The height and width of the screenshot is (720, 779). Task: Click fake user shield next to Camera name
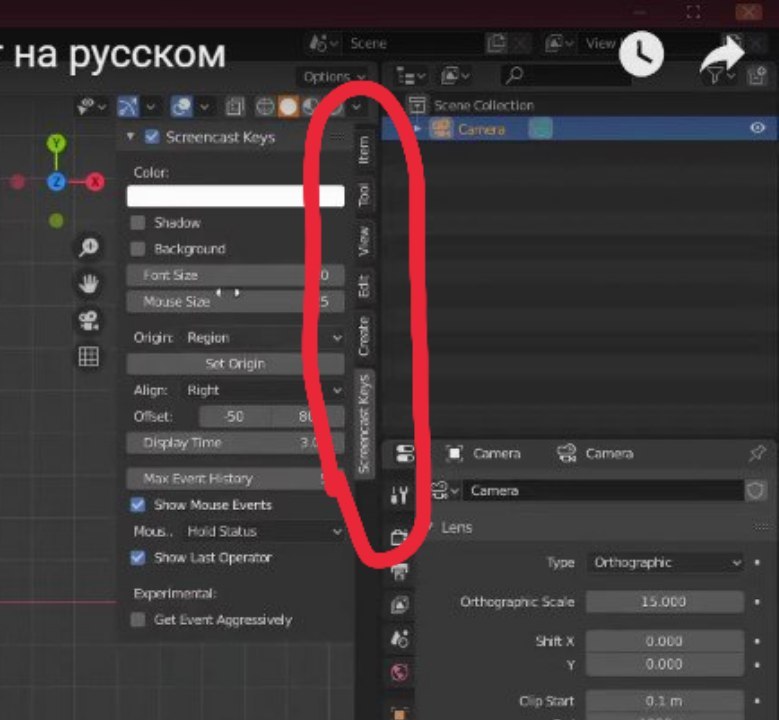click(756, 491)
